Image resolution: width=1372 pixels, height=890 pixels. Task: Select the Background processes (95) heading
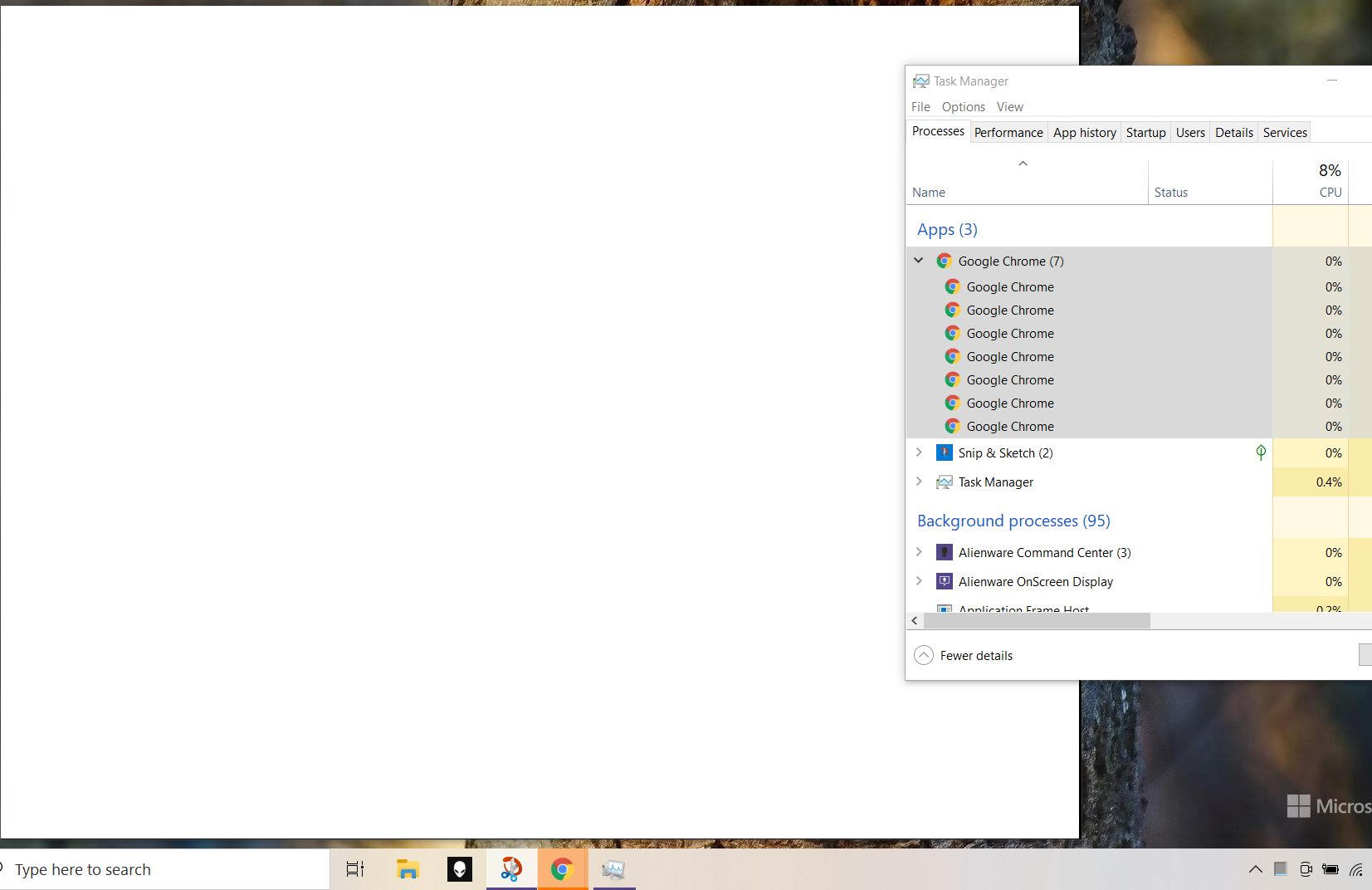1013,521
